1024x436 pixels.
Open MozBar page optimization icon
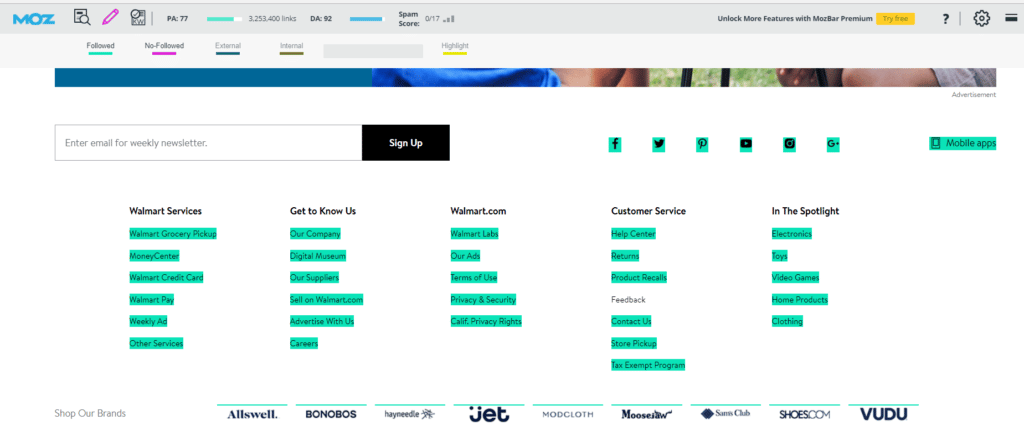(138, 17)
